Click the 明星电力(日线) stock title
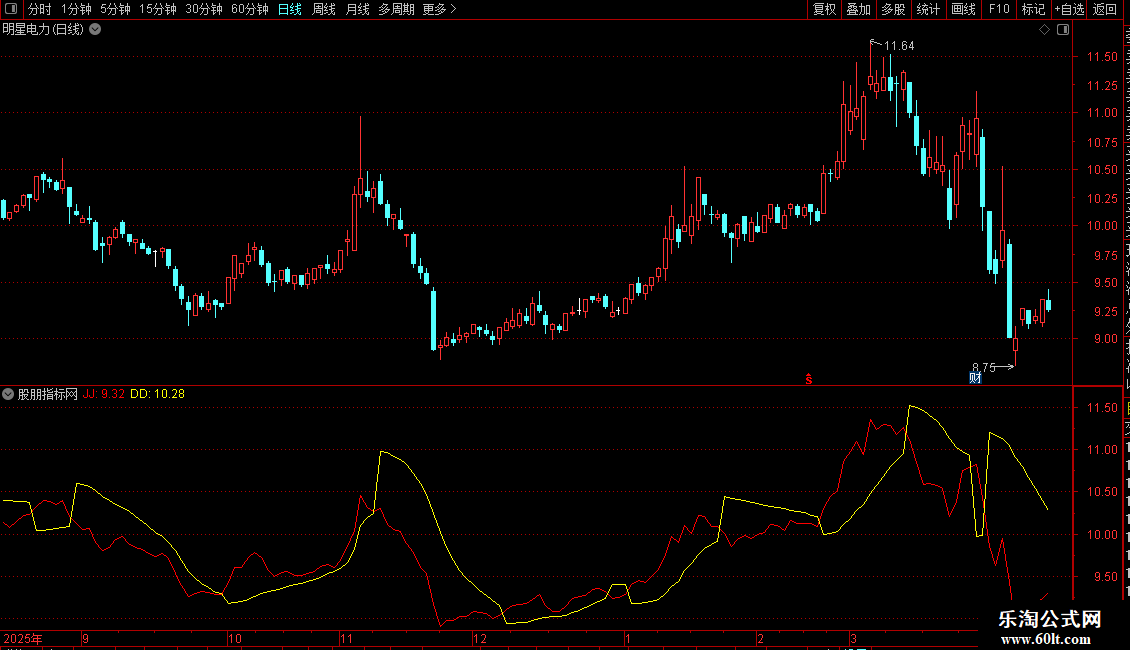The width and height of the screenshot is (1130, 650). (x=43, y=30)
